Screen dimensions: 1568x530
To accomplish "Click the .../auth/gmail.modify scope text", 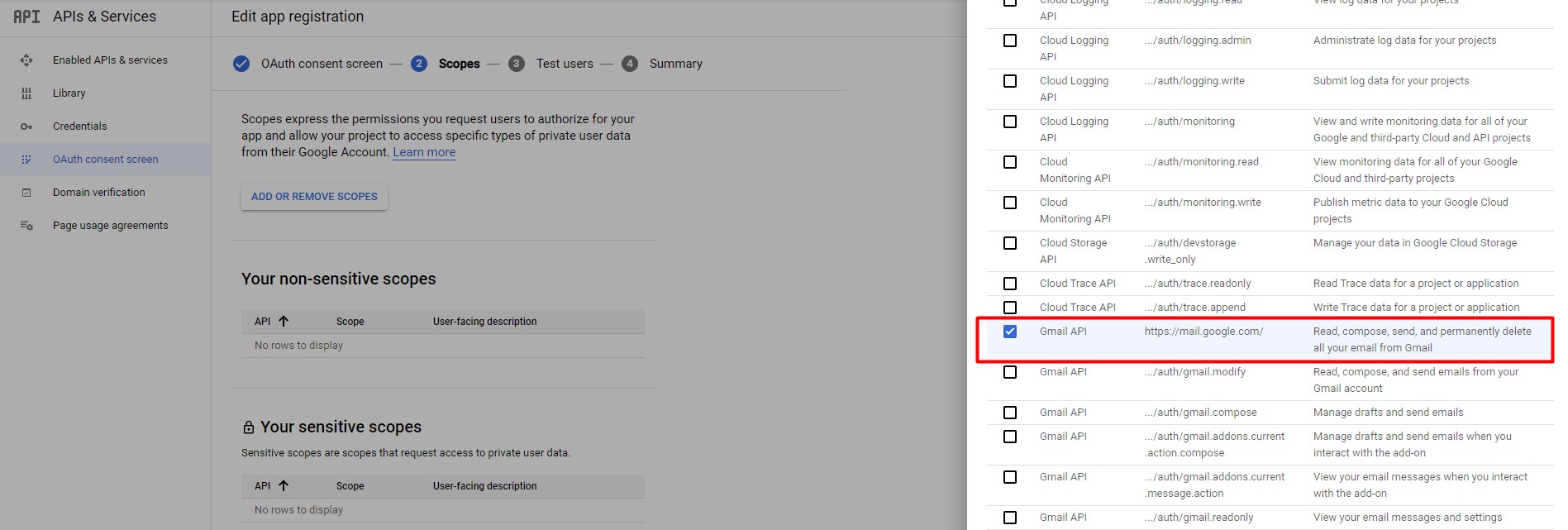I will click(x=1195, y=372).
